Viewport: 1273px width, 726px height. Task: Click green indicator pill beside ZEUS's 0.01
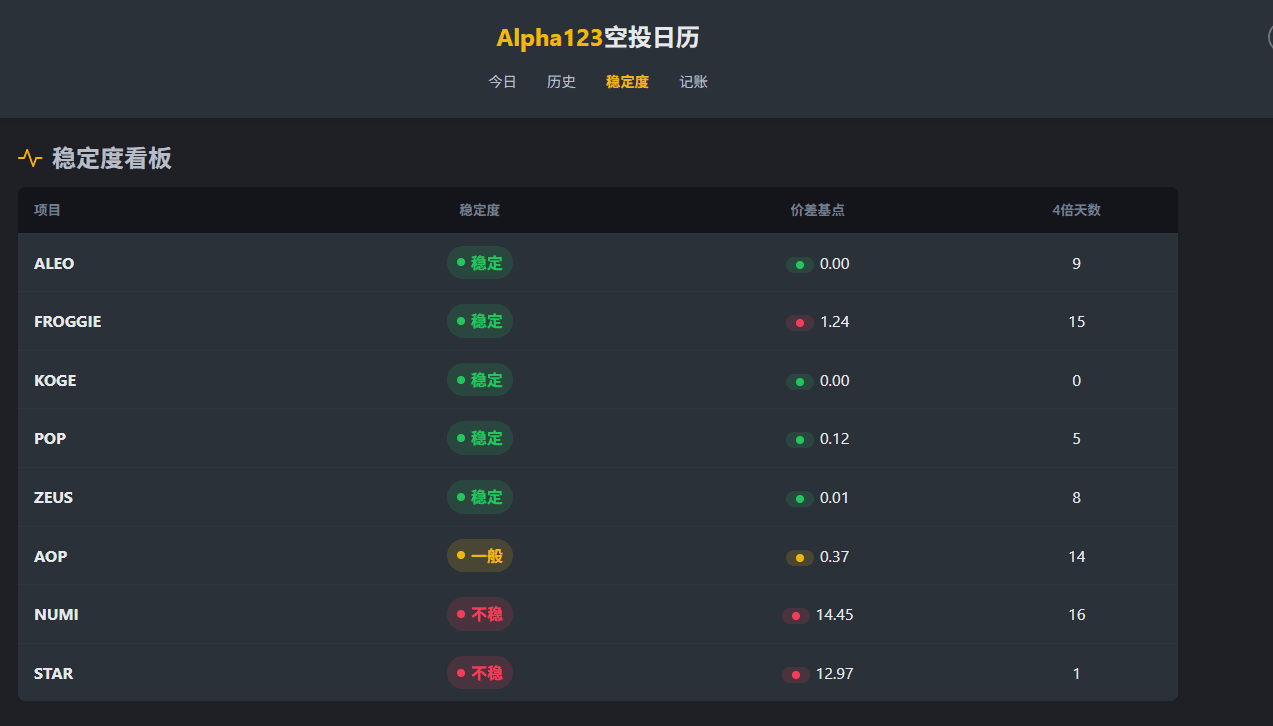[799, 499]
